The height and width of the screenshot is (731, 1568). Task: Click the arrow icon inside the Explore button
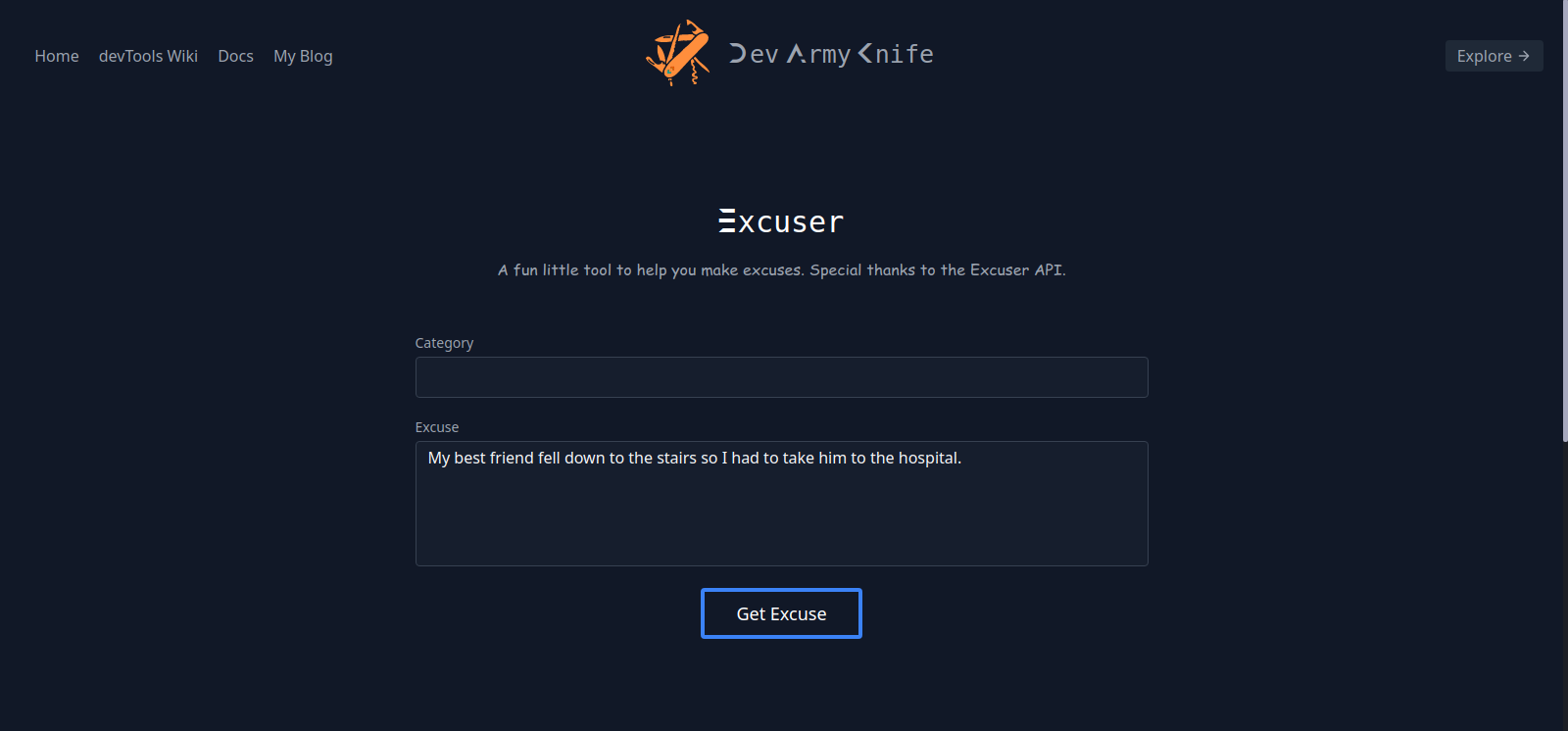point(1525,56)
